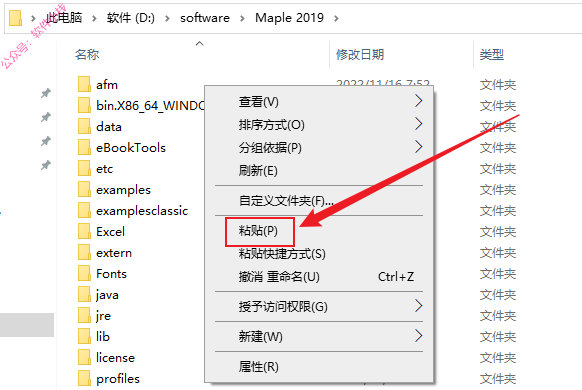Screen dimensions: 582x390
Task: Click the etc folder icon
Action: (84, 168)
